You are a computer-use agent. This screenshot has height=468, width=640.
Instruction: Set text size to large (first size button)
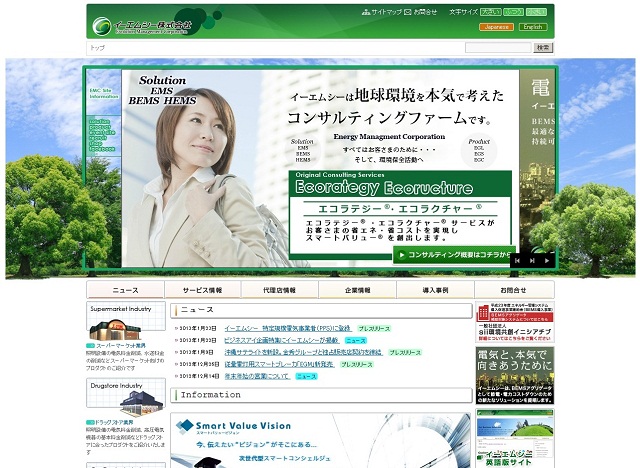click(491, 12)
